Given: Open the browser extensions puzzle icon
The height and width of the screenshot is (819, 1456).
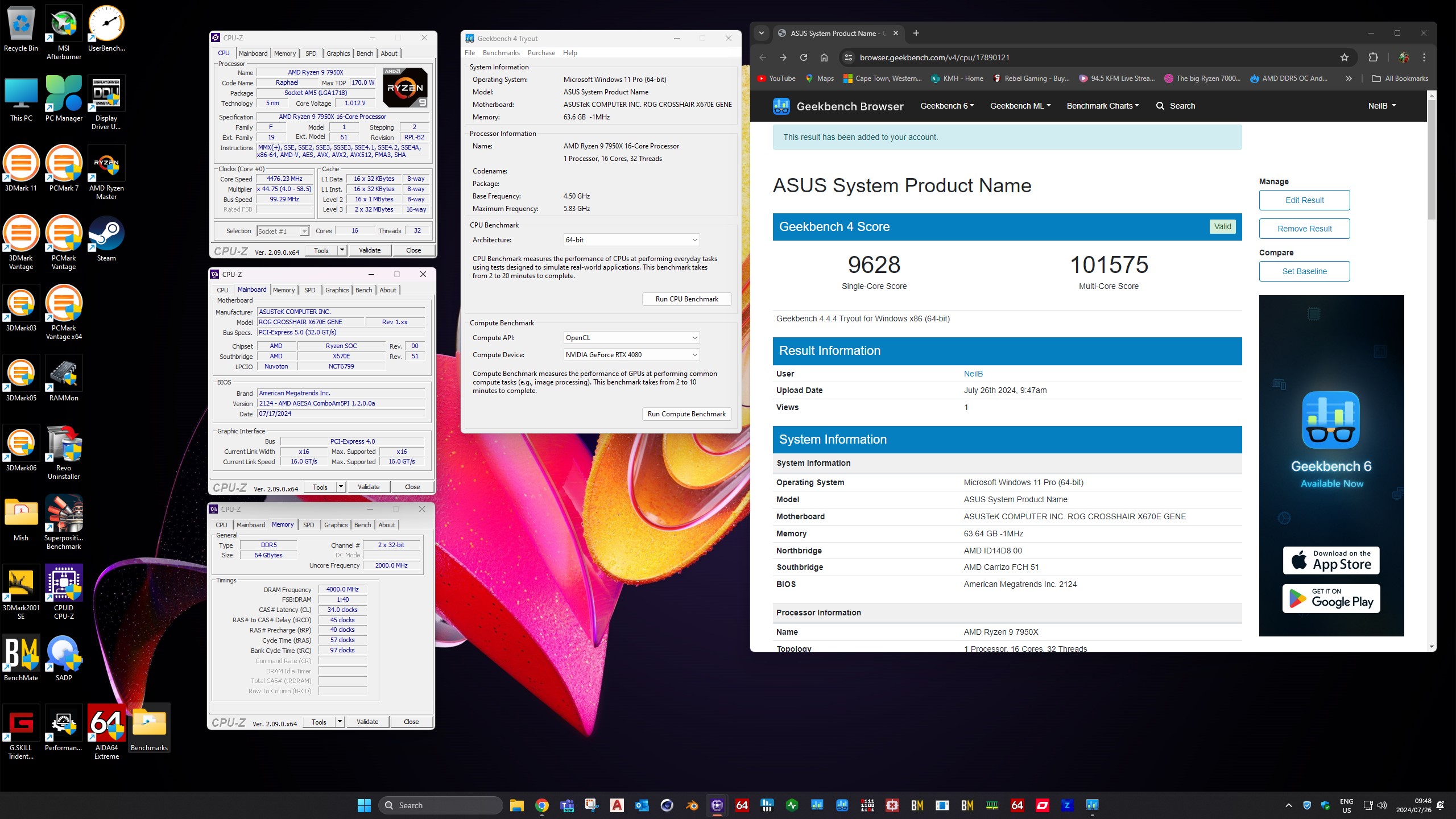Looking at the screenshot, I should pyautogui.click(x=1373, y=57).
